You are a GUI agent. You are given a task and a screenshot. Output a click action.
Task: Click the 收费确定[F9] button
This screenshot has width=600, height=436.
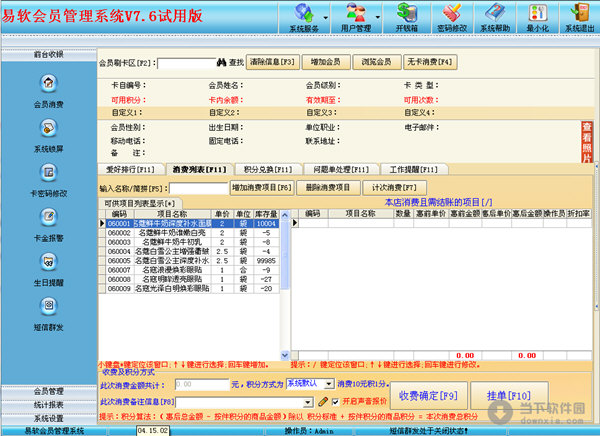click(429, 395)
